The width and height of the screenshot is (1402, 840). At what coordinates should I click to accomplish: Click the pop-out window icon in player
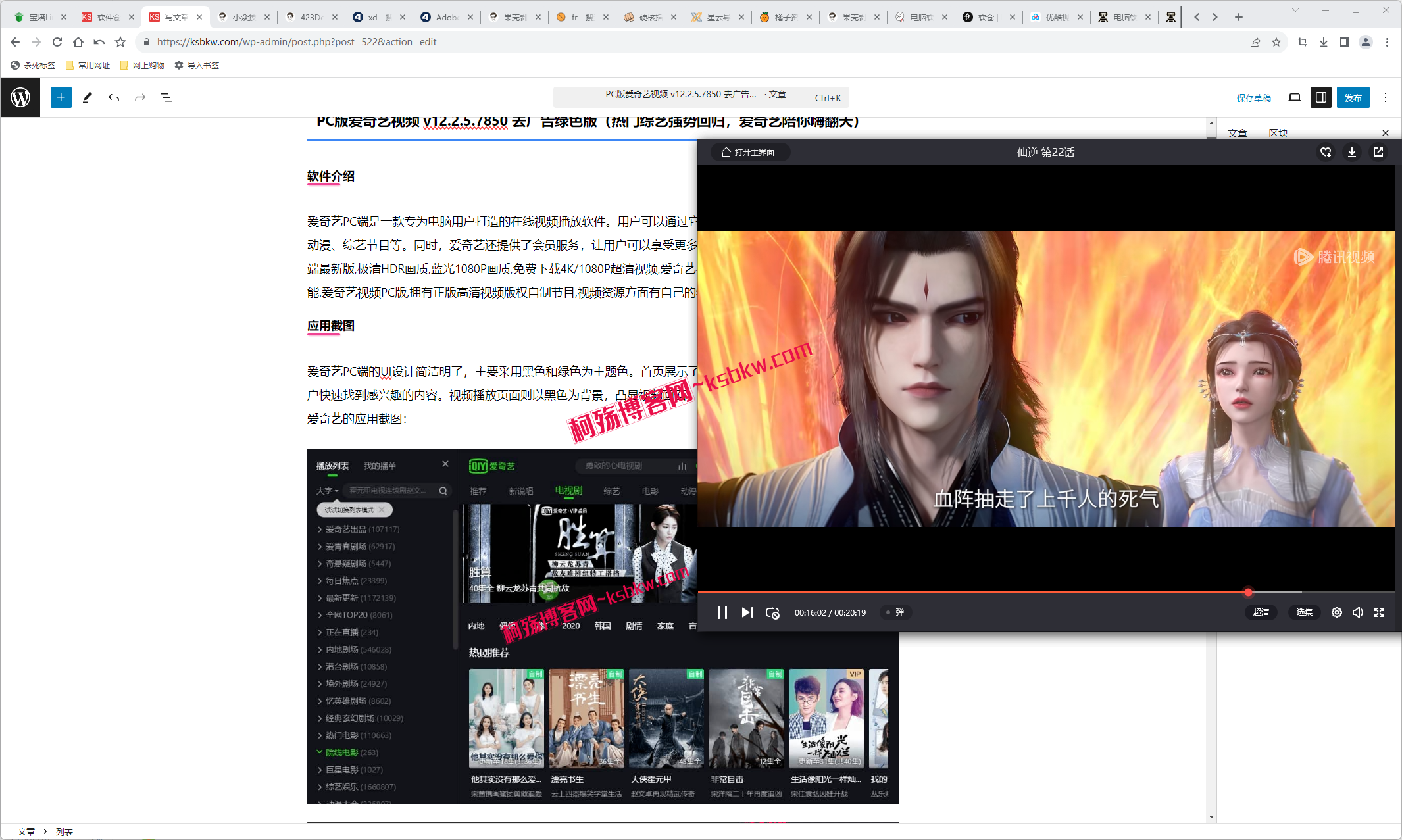(x=1378, y=152)
